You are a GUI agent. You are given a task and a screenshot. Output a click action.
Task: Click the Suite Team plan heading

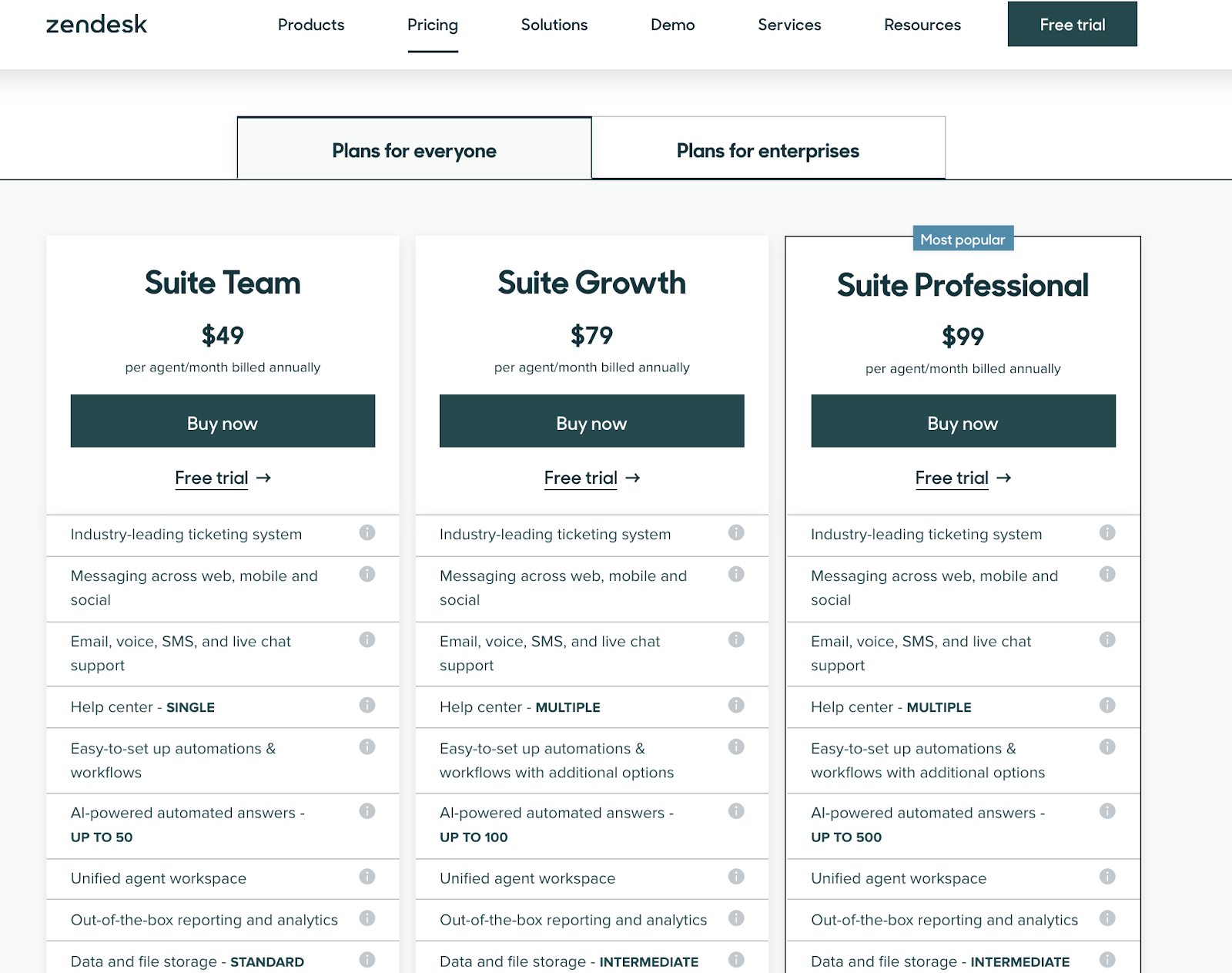click(223, 283)
